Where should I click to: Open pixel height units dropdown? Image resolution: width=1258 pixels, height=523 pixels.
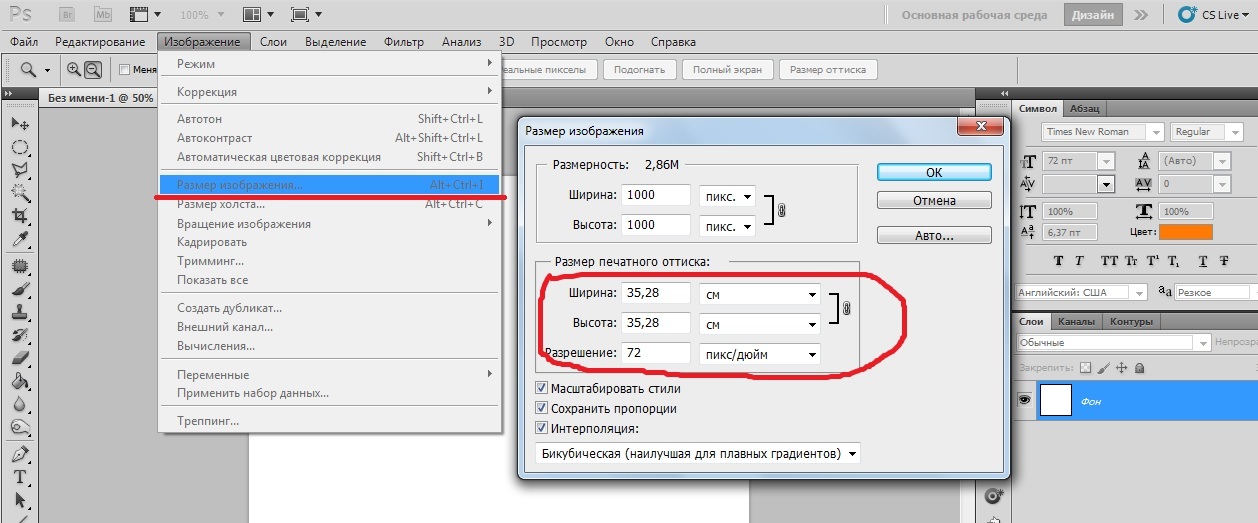727,225
